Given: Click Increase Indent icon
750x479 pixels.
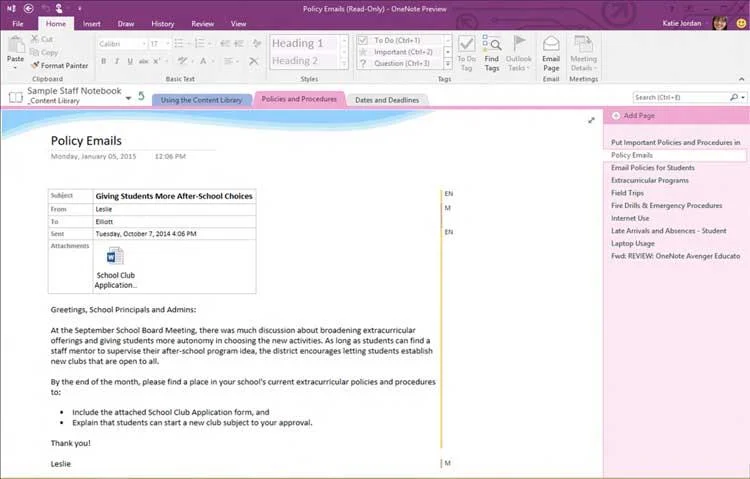Looking at the screenshot, I should pyautogui.click(x=239, y=44).
